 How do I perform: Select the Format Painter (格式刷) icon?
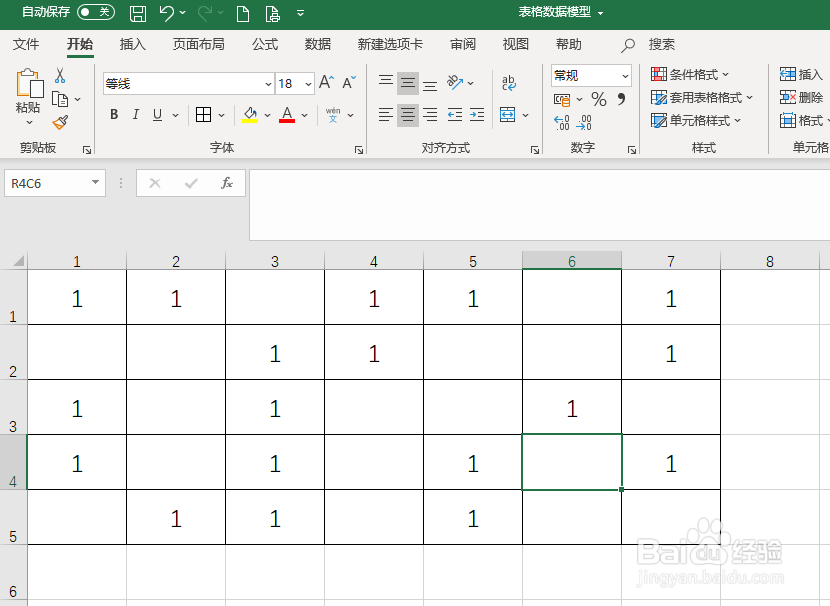pos(59,122)
